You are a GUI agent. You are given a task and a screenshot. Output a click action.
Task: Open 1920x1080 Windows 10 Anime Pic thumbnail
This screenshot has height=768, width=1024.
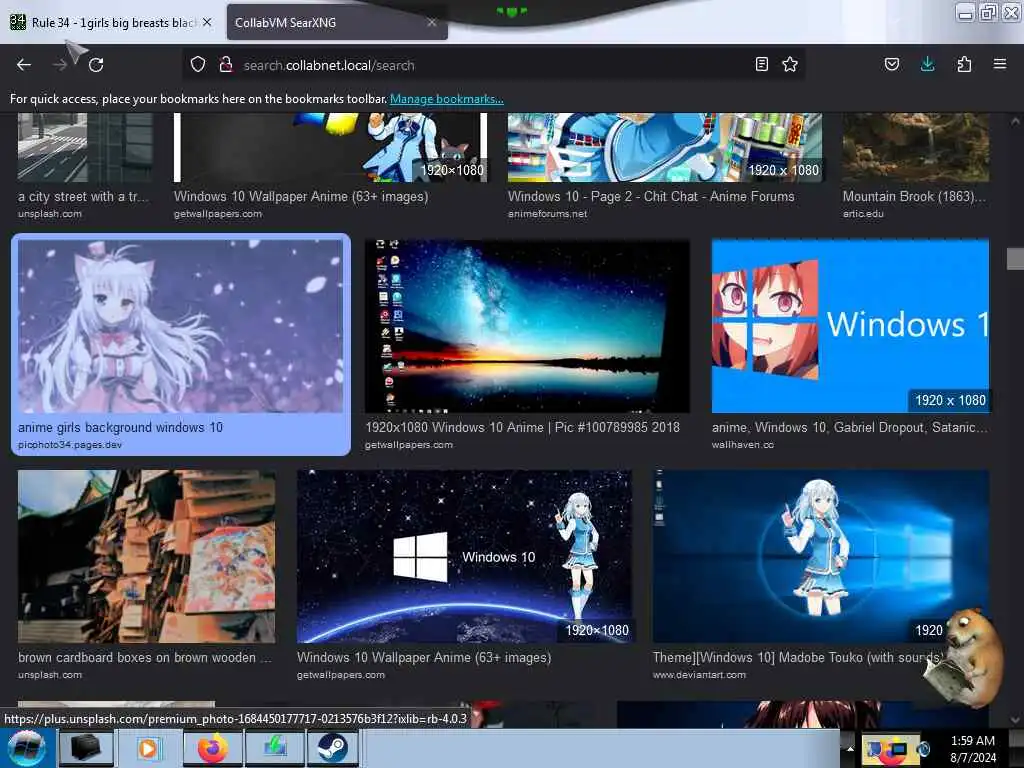point(527,326)
